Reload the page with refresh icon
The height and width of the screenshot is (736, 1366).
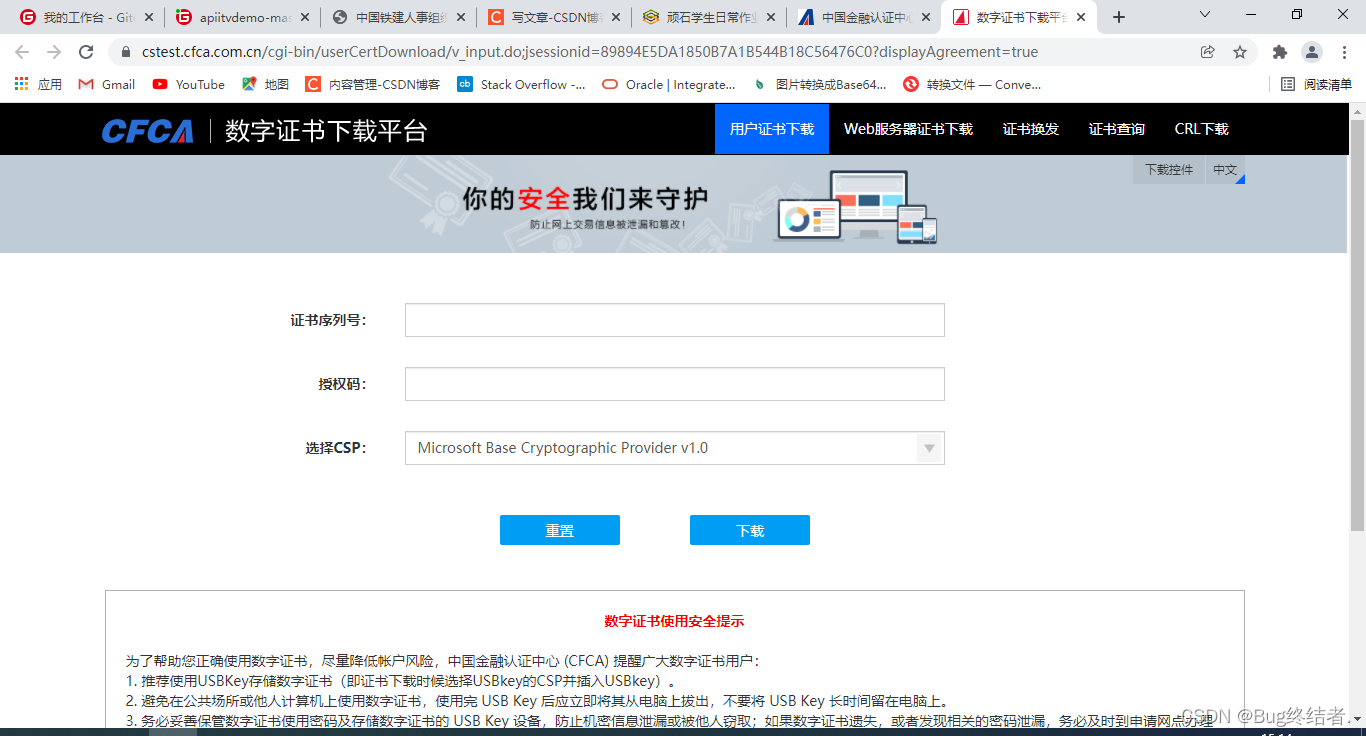point(86,52)
